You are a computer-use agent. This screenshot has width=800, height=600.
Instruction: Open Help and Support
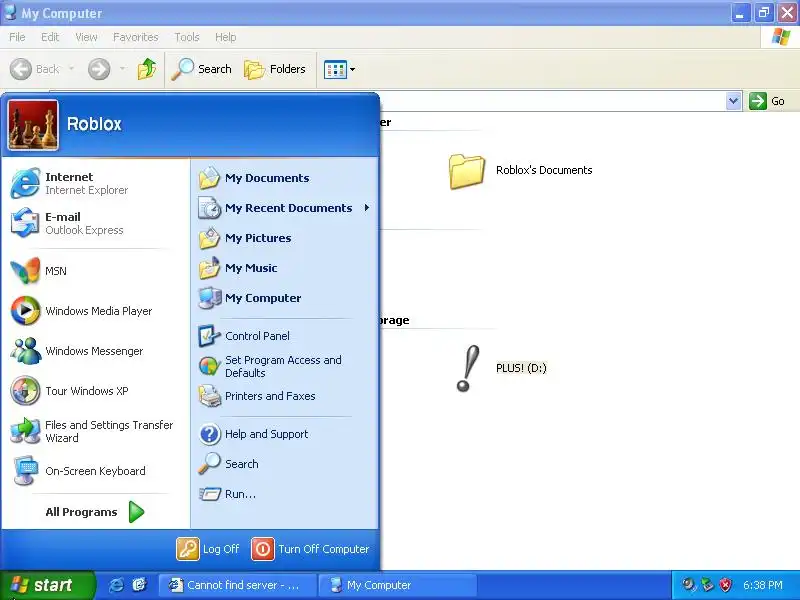[x=285, y=434]
